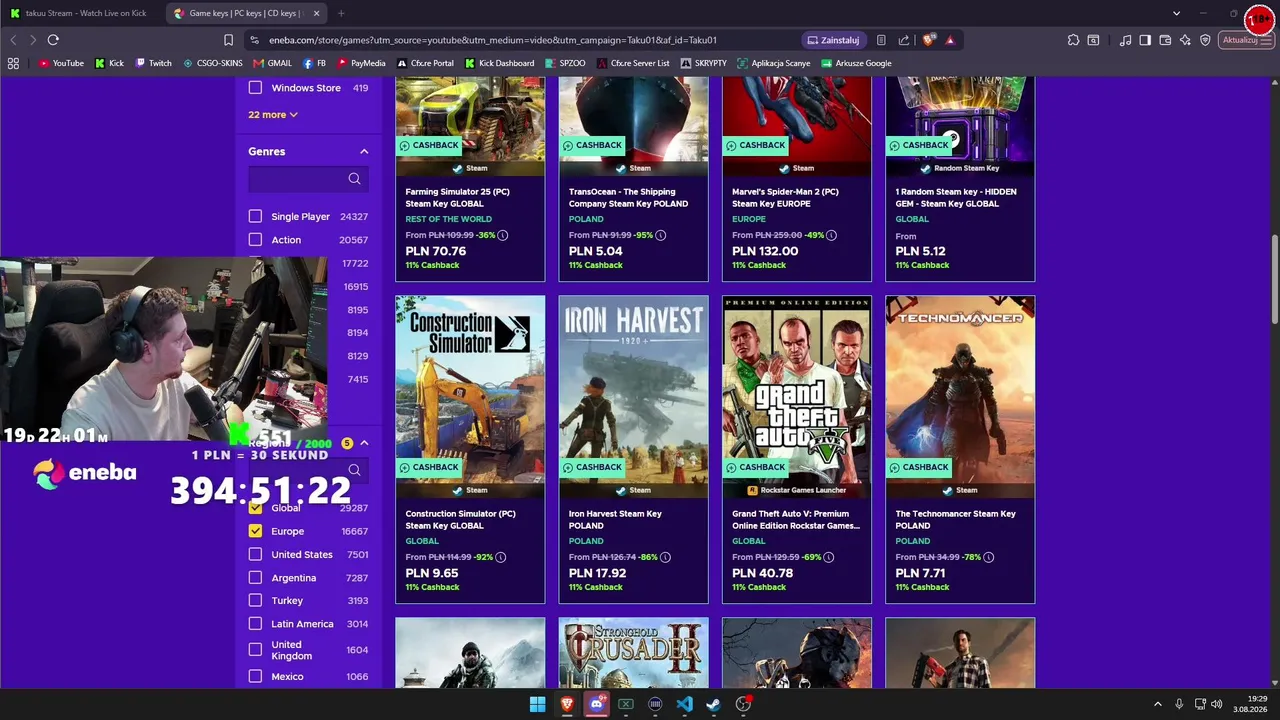
Task: Check the Action genre filter
Action: tap(255, 240)
